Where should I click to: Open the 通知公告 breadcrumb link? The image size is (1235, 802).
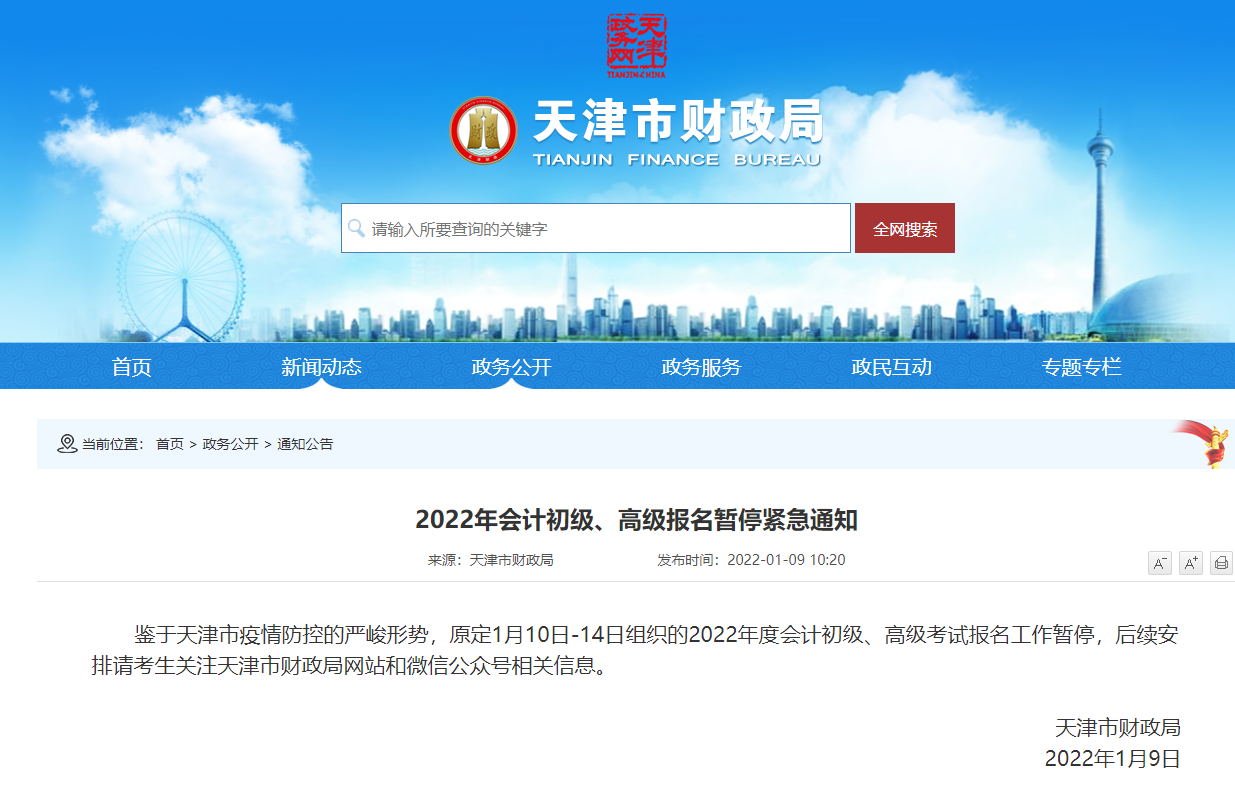(305, 444)
